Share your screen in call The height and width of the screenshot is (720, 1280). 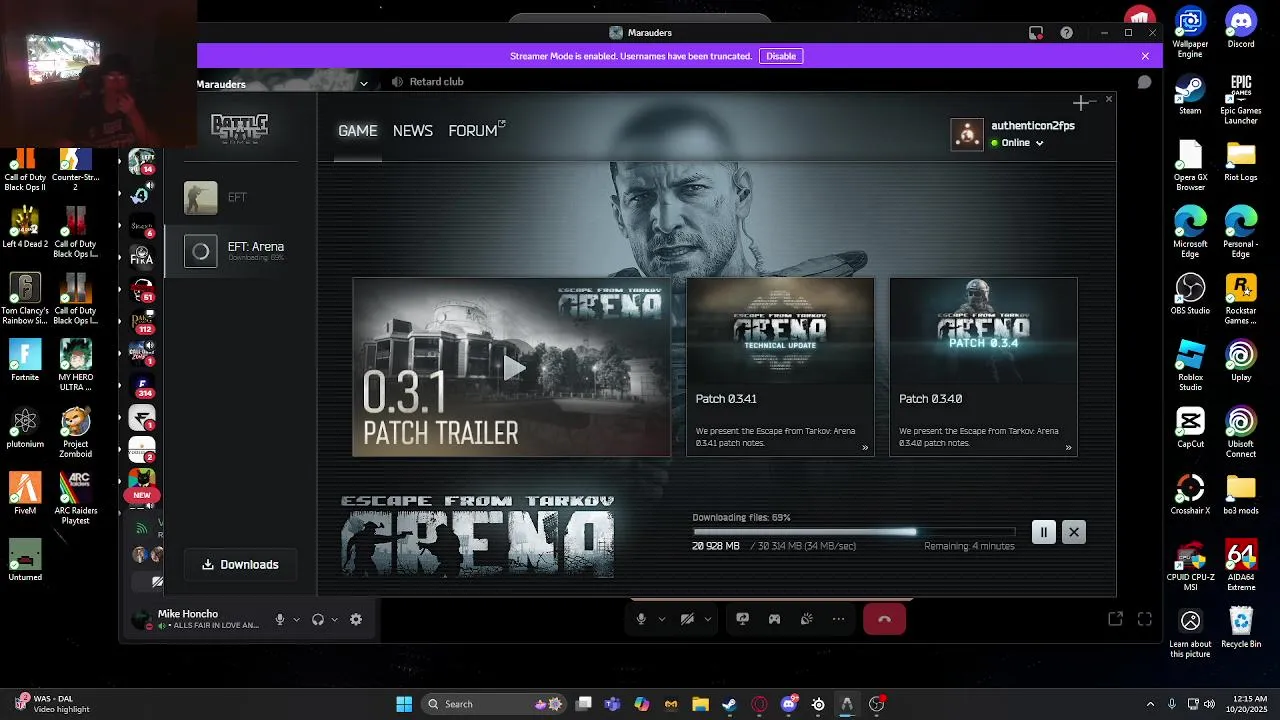pos(742,619)
